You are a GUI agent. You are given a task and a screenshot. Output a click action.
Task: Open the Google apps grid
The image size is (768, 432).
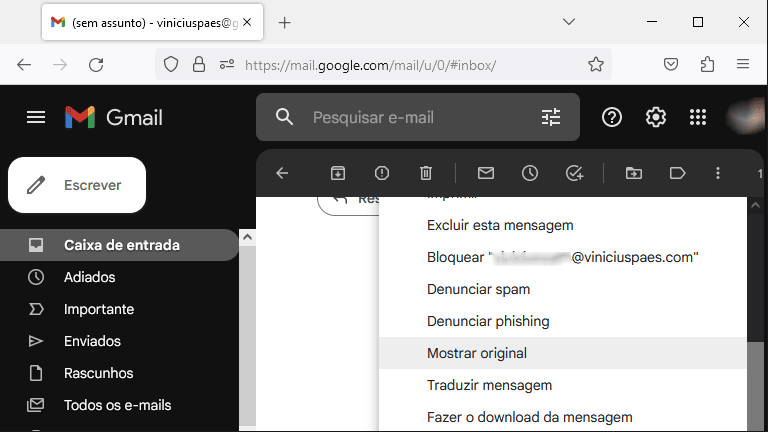point(698,117)
